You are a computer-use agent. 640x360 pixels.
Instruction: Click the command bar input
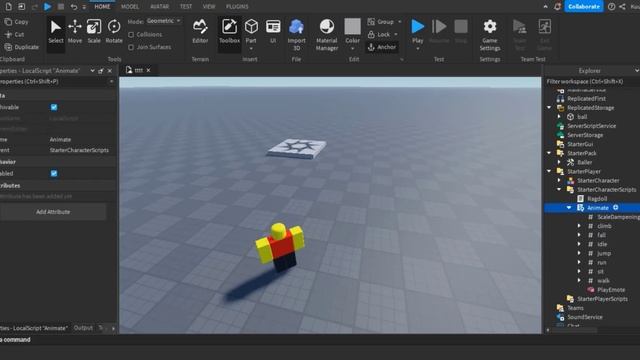click(320, 340)
